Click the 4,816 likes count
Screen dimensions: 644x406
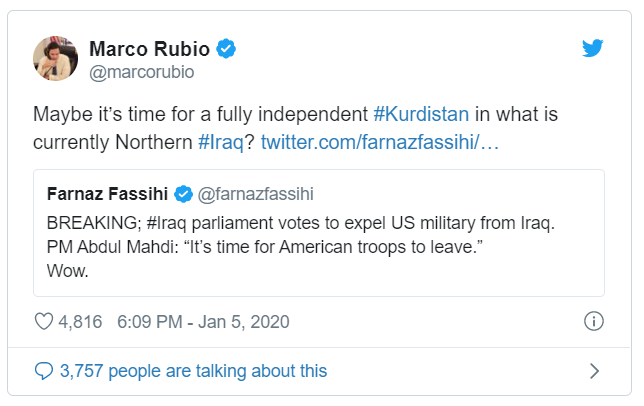[82, 321]
